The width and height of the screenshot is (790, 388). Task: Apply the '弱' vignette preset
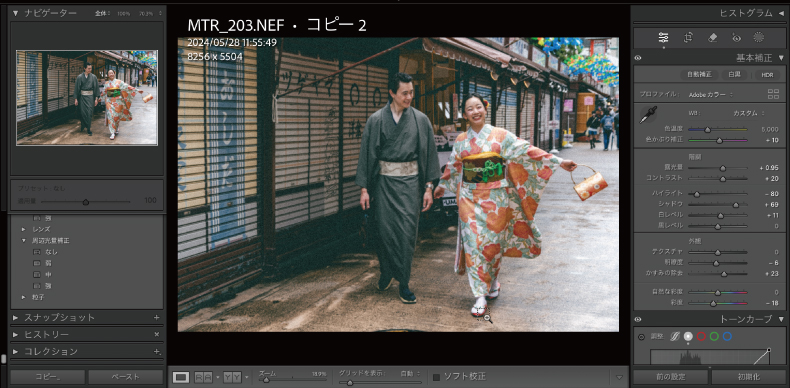pos(48,263)
